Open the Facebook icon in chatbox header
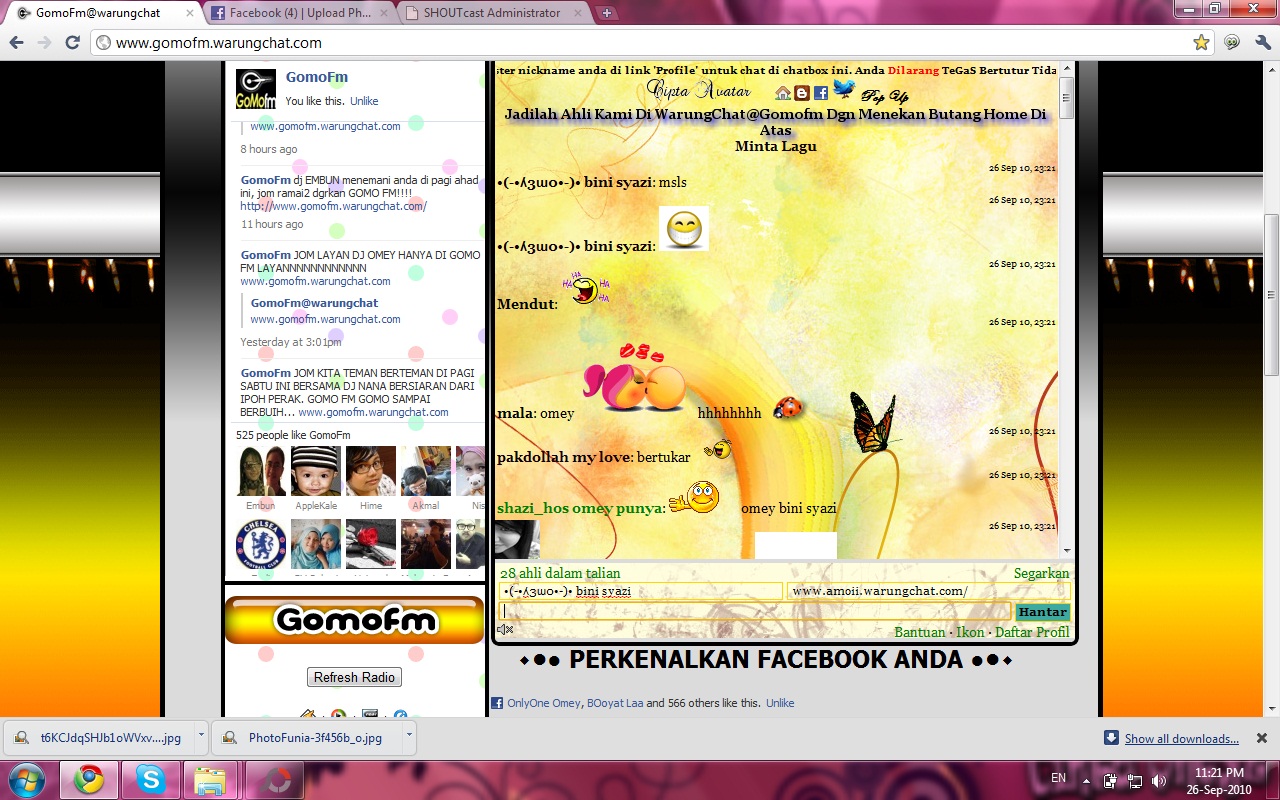Screen dimensions: 1280x800 (x=821, y=93)
